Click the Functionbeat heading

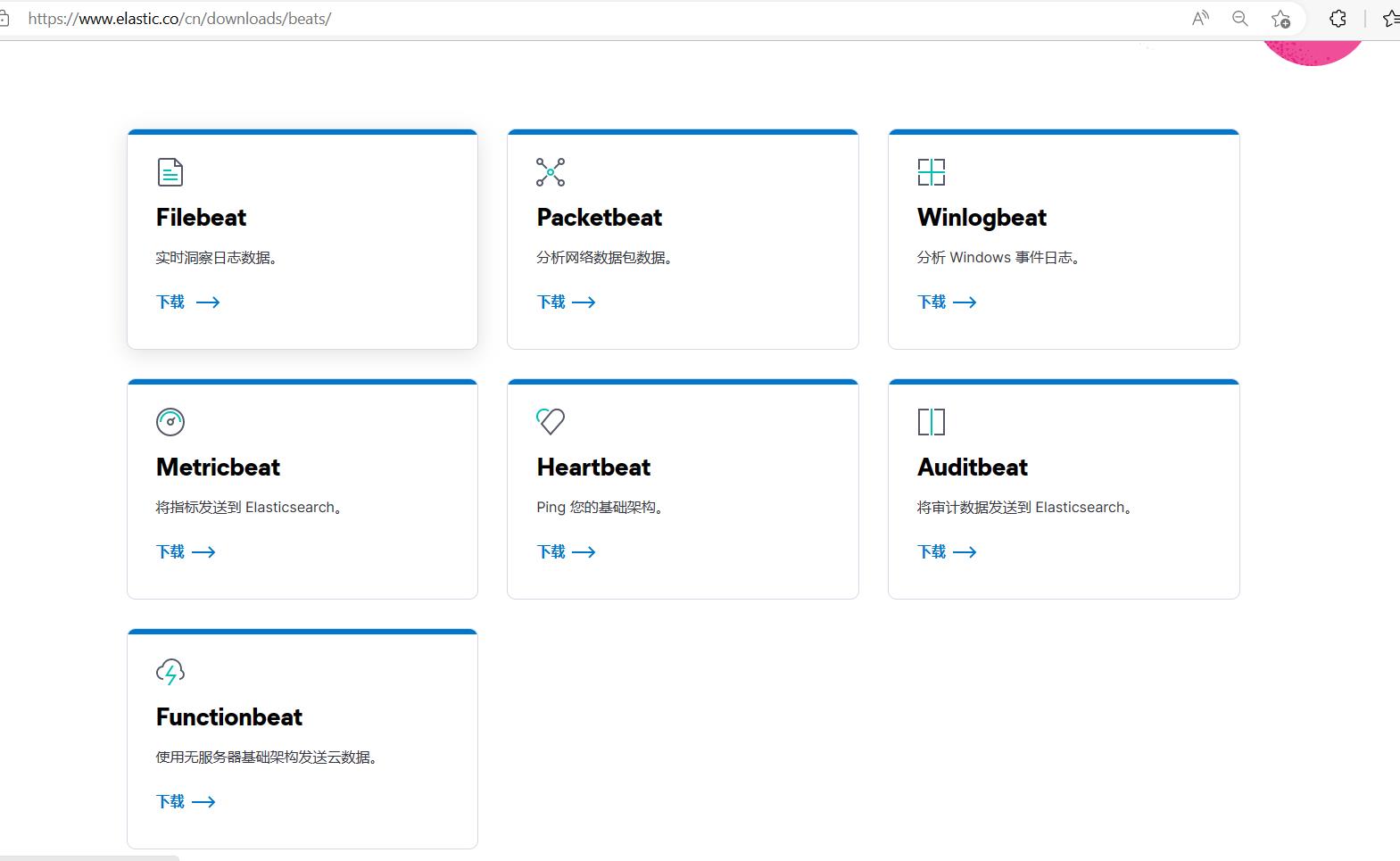229,717
